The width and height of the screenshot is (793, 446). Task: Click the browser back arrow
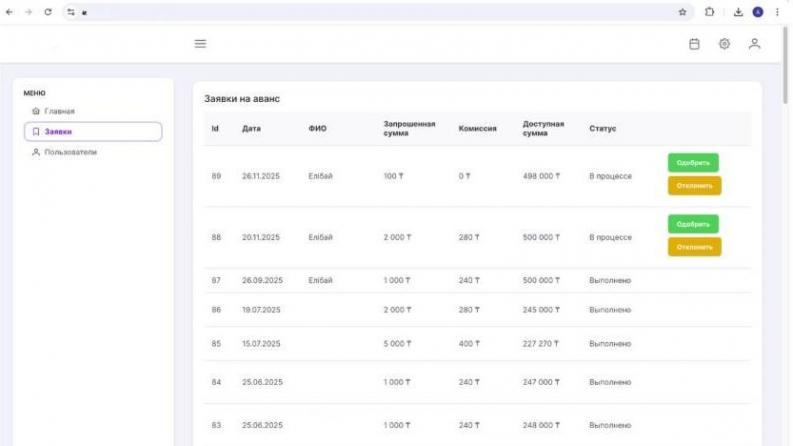[11, 12]
